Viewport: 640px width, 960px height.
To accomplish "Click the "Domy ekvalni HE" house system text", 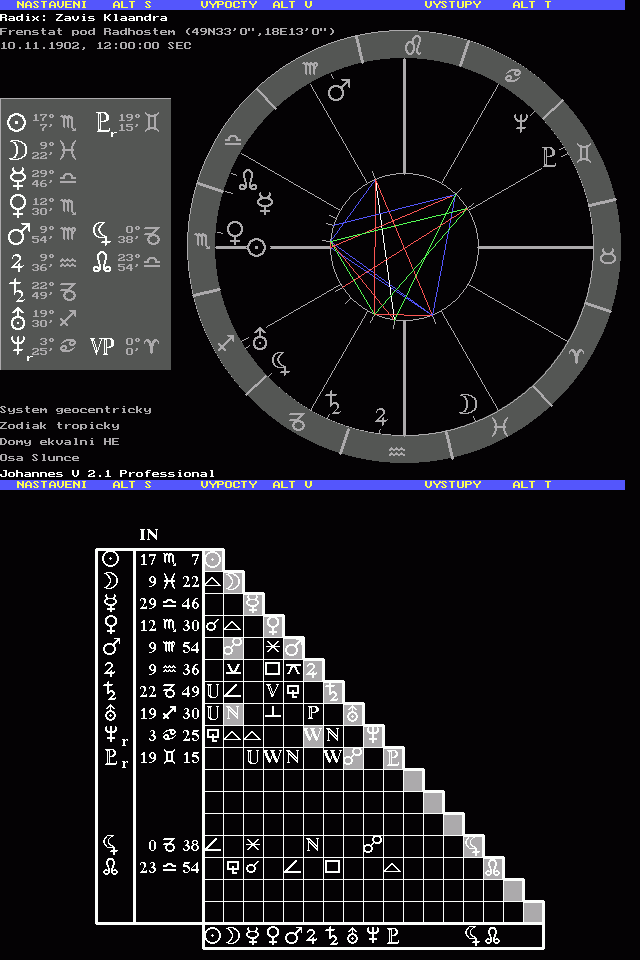I will [x=60, y=441].
